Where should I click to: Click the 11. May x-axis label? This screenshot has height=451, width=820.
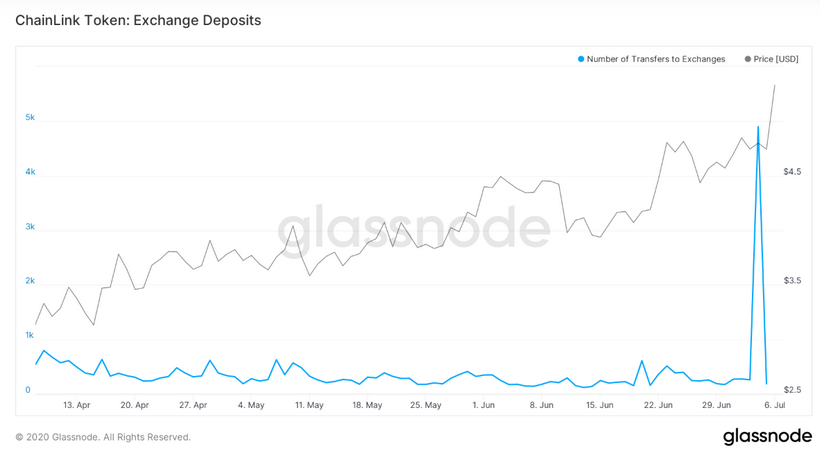pos(309,405)
